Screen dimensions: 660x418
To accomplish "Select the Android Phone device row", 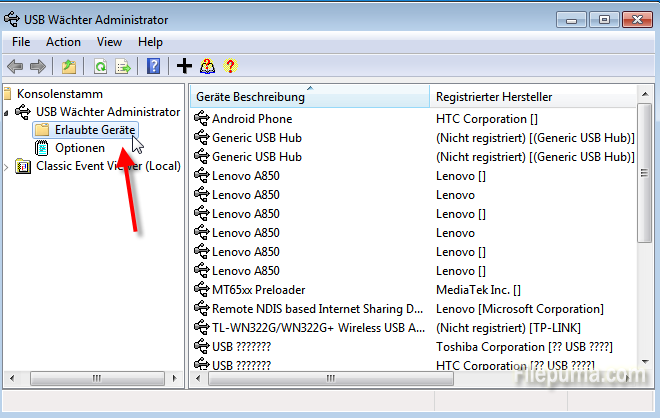I will 252,118.
